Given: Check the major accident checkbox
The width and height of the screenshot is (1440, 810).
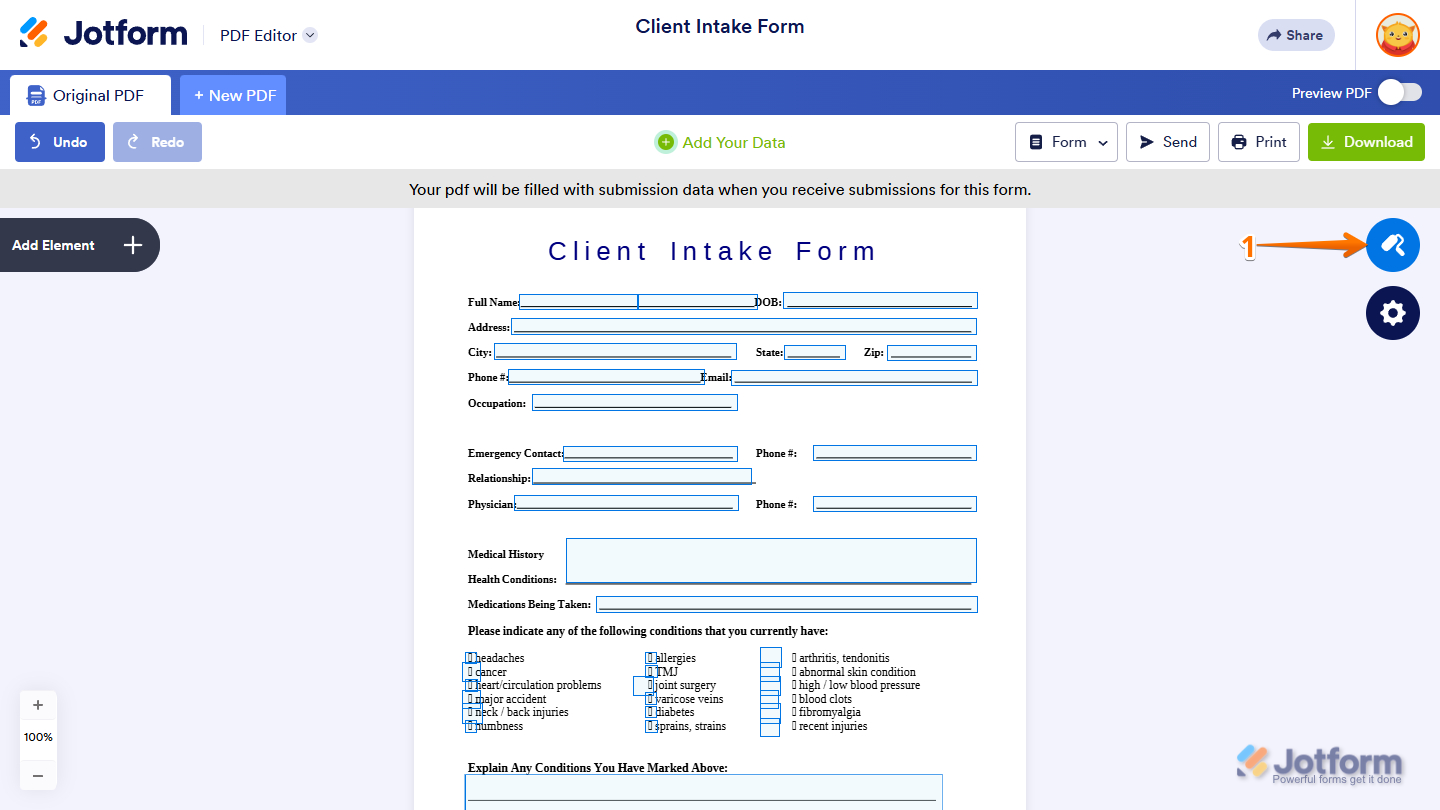Looking at the screenshot, I should click(470, 699).
